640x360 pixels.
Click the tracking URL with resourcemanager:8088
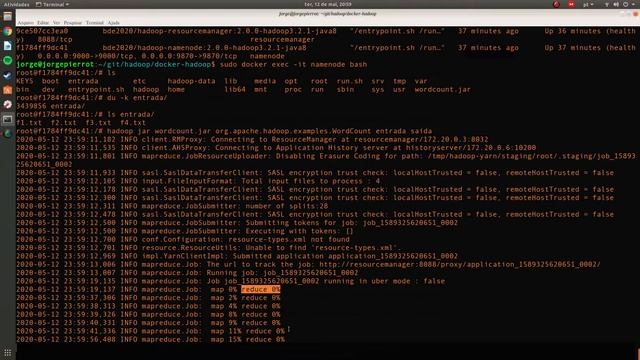point(460,264)
